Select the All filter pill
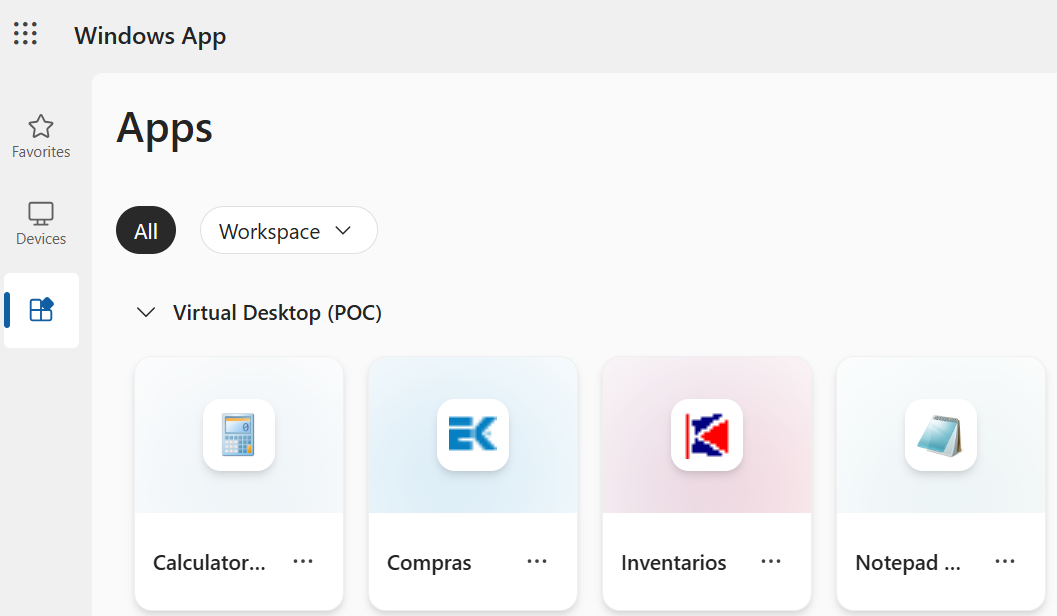 tap(146, 230)
